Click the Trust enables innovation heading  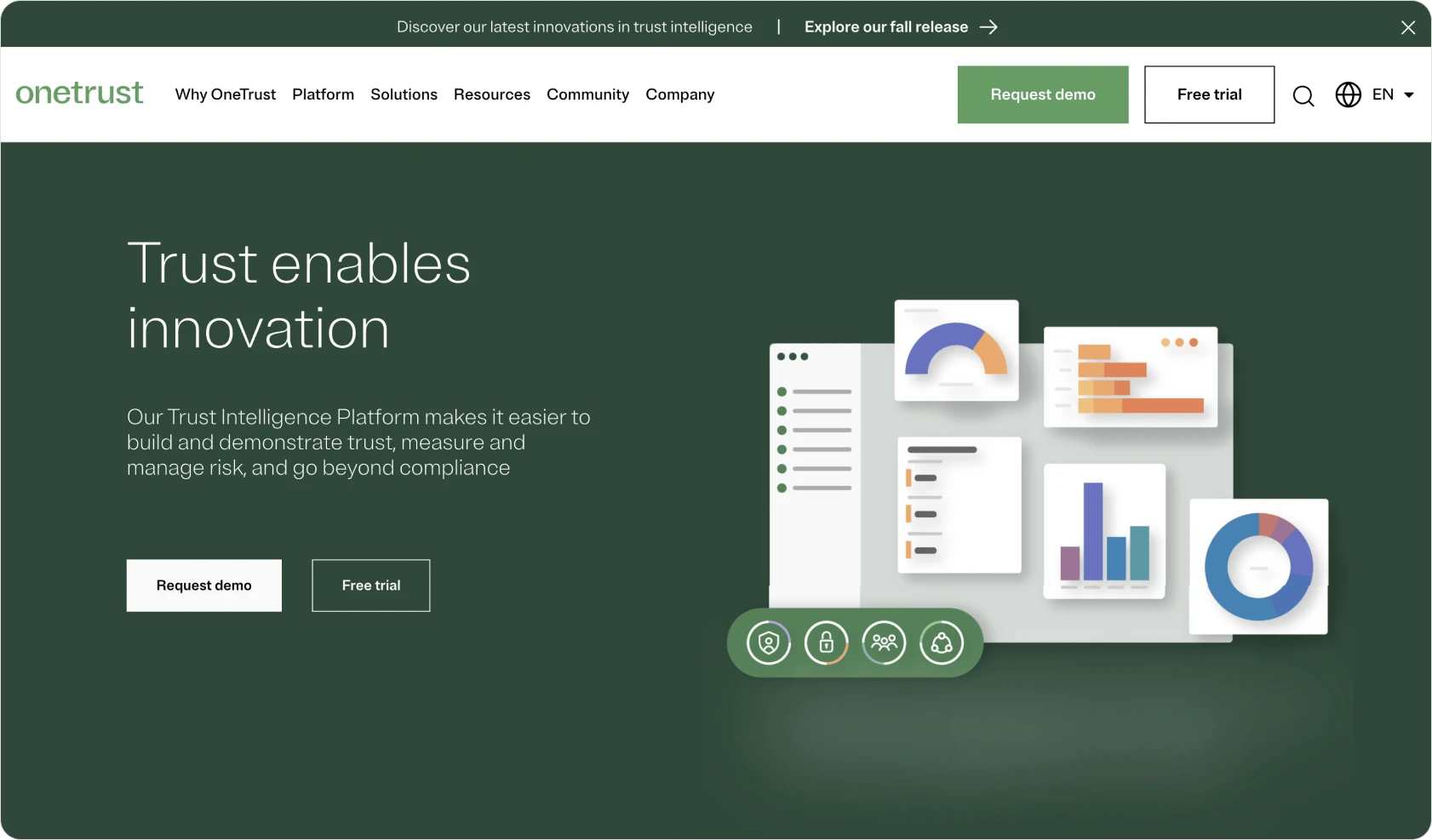coord(299,295)
